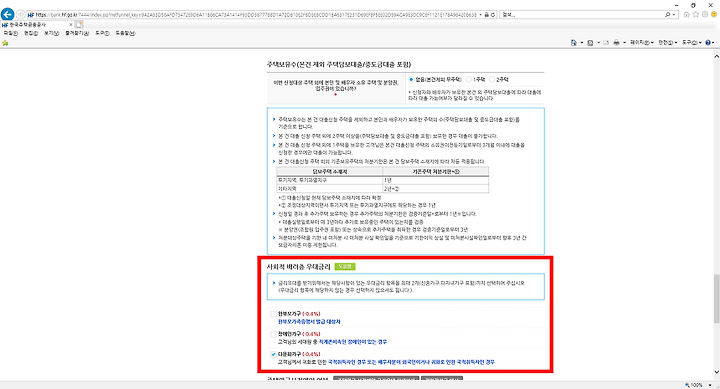Click the 한부모가족증명서 발급 대상자 link text
This screenshot has height=389, width=720.
(x=309, y=321)
